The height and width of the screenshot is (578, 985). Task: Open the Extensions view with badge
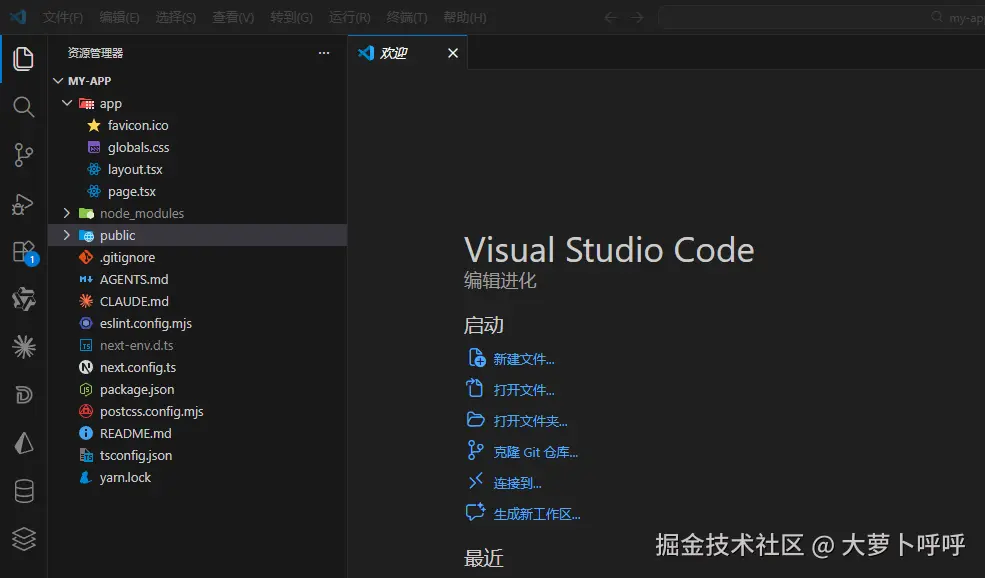[25, 253]
